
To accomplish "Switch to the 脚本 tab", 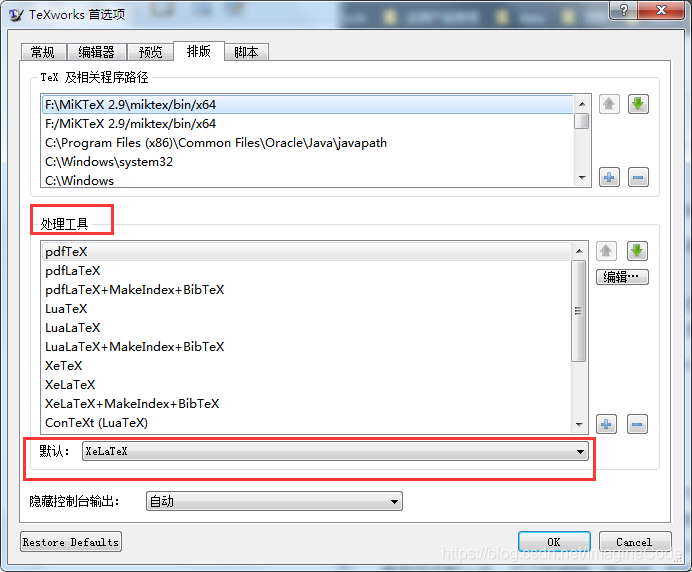I will (246, 52).
